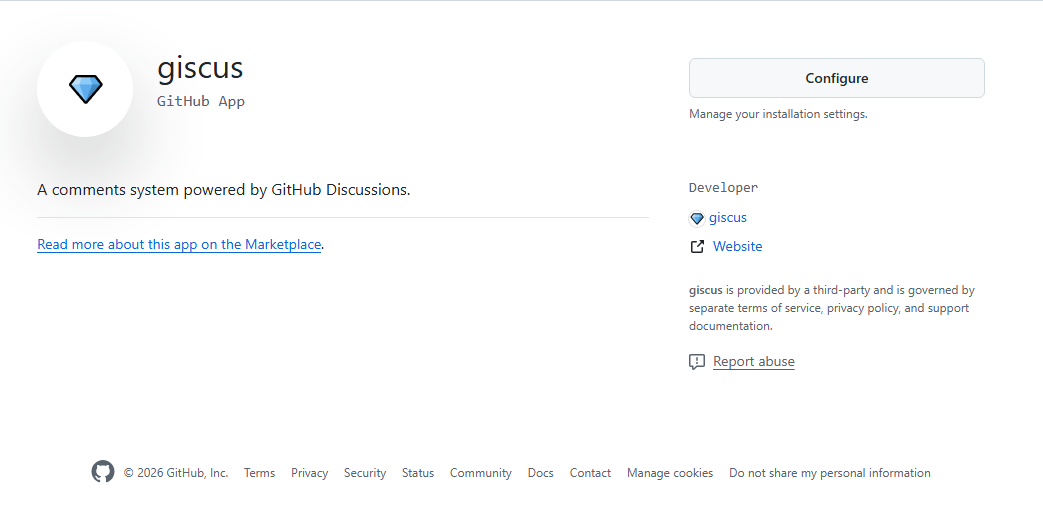This screenshot has width=1043, height=506.
Task: Check GitHub Status footer link
Action: click(418, 473)
